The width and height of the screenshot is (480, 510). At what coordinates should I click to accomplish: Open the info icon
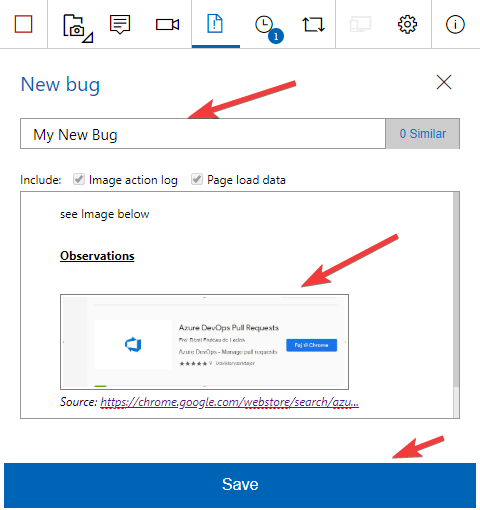(455, 24)
